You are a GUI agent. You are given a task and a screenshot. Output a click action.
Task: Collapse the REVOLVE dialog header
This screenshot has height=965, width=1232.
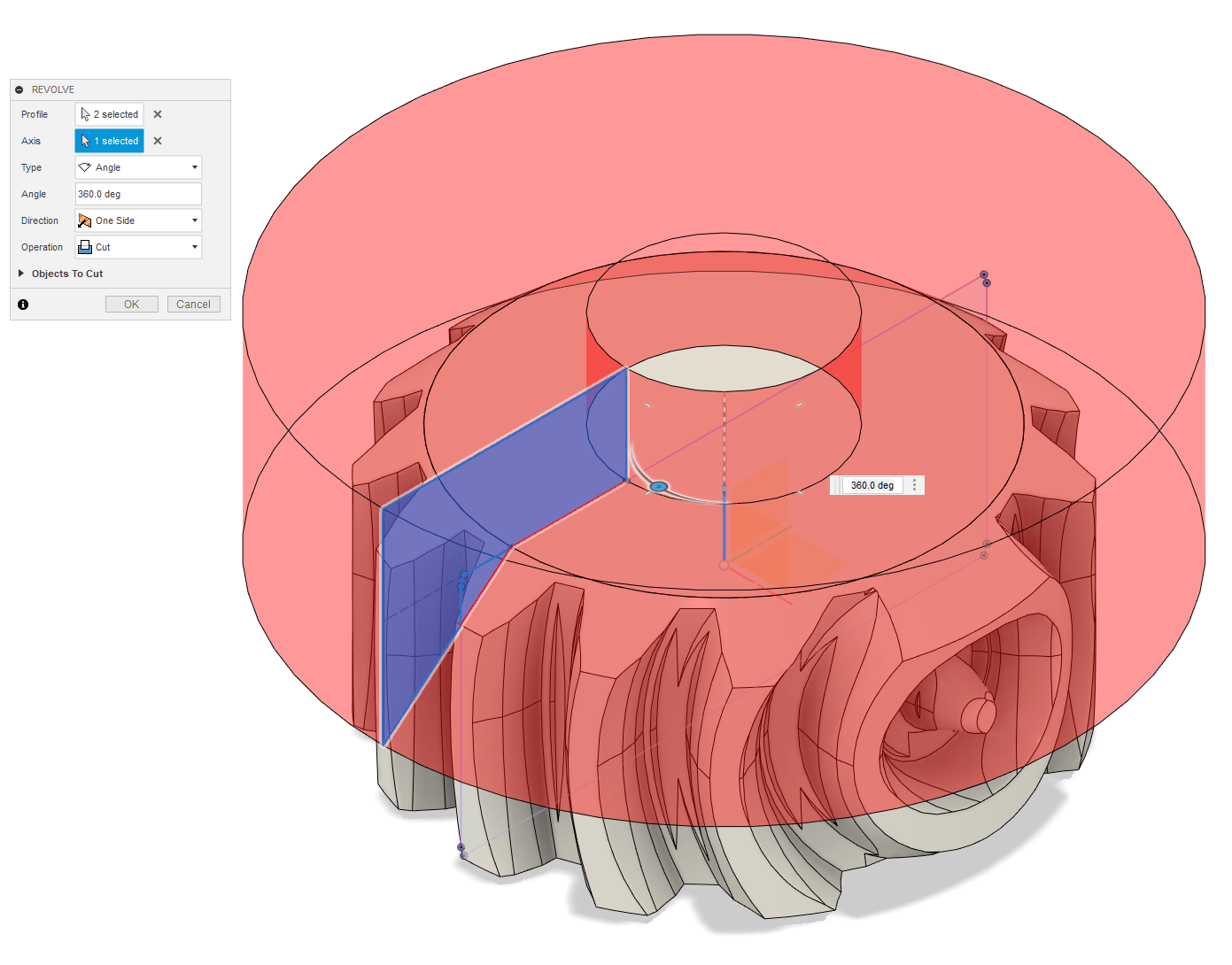coord(19,89)
